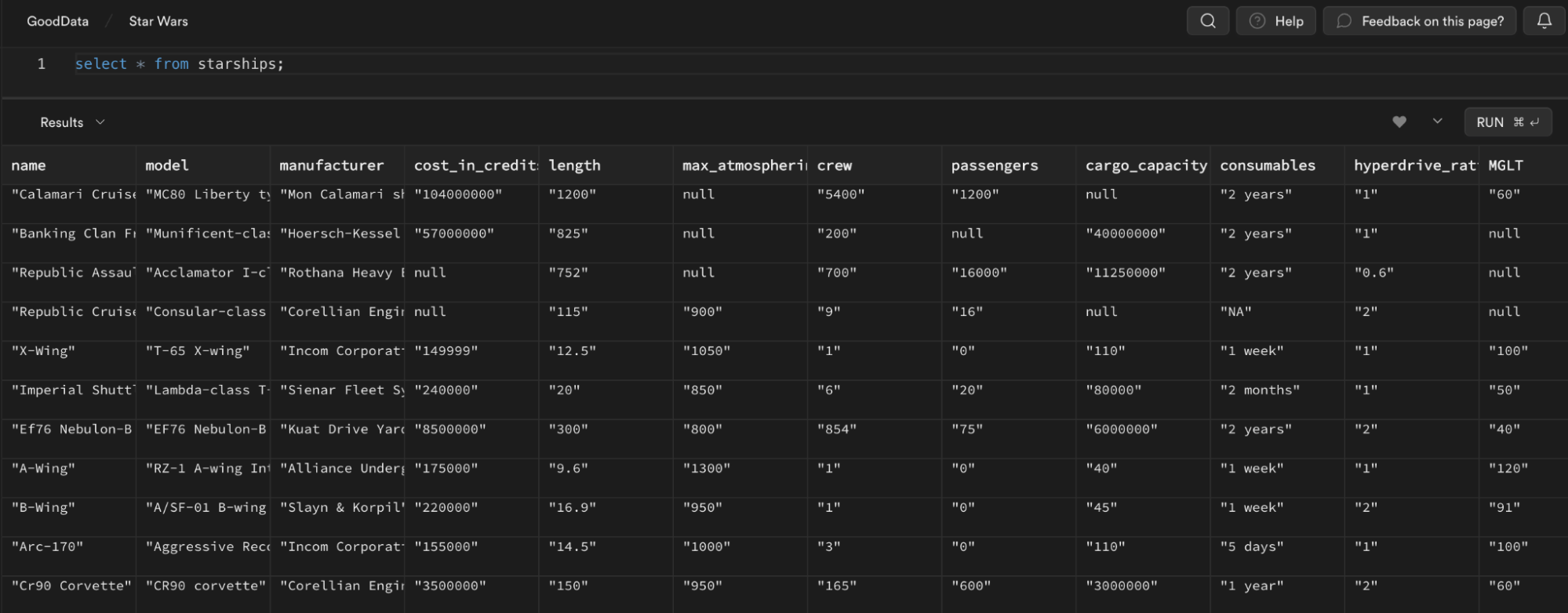1568x613 pixels.
Task: Select the passengers column header
Action: click(1009, 165)
